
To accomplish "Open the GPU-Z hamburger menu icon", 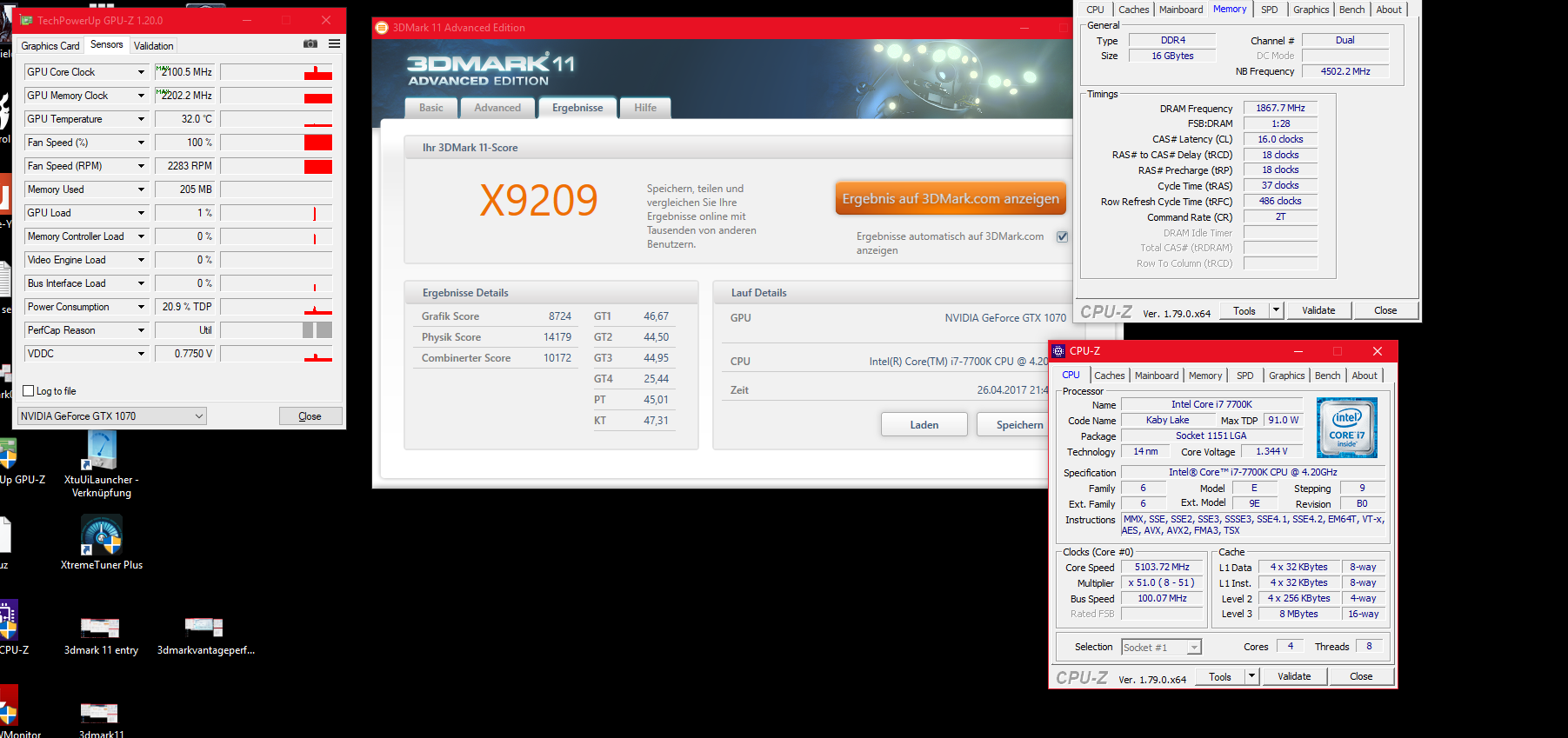I will (x=334, y=44).
